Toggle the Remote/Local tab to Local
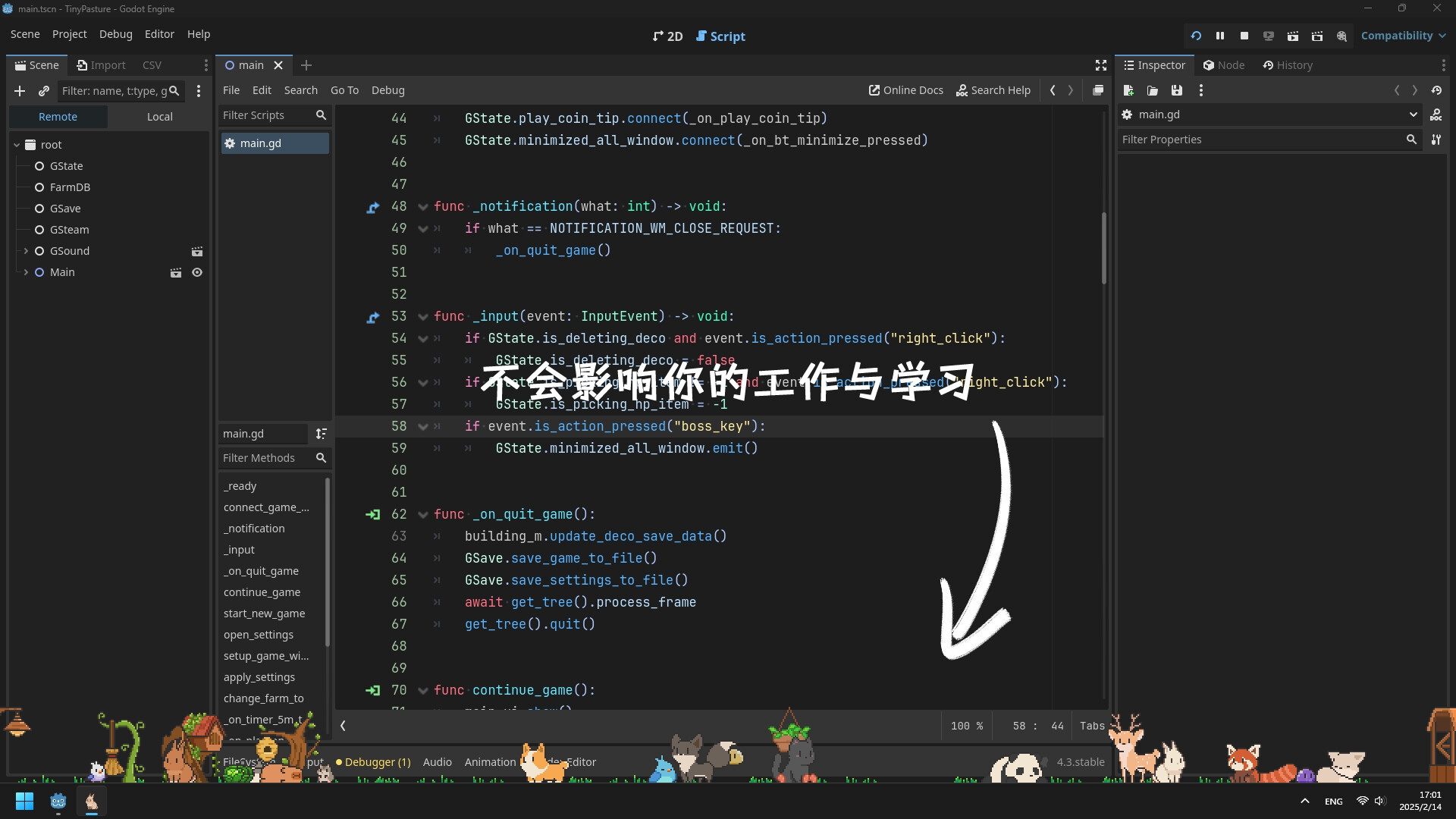This screenshot has height=819, width=1456. point(159,116)
